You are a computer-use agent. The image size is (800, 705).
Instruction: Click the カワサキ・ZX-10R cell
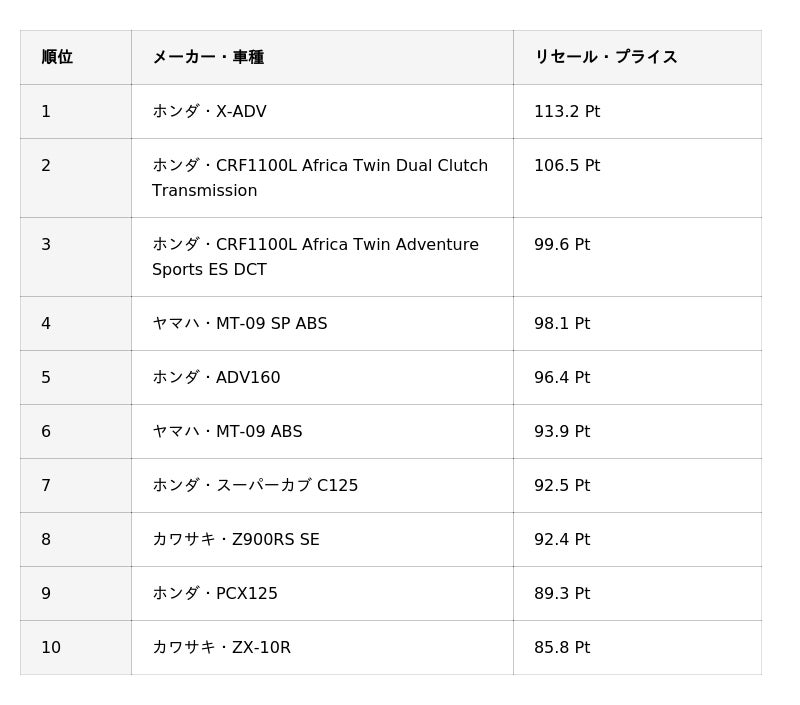[221, 648]
